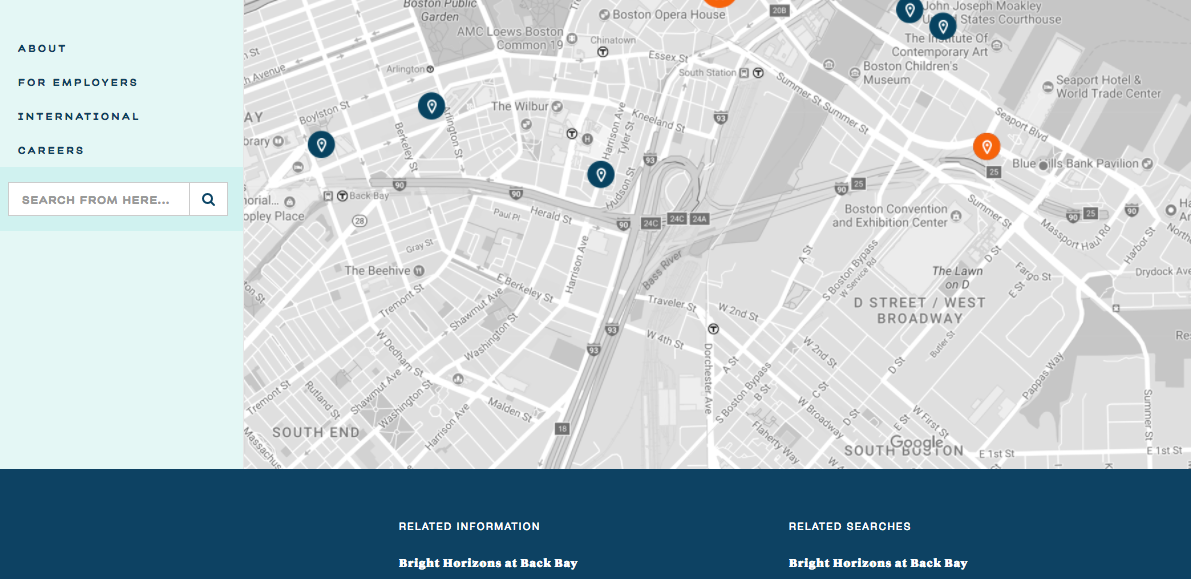This screenshot has width=1191, height=579.
Task: Open the About menu item
Action: coord(43,49)
